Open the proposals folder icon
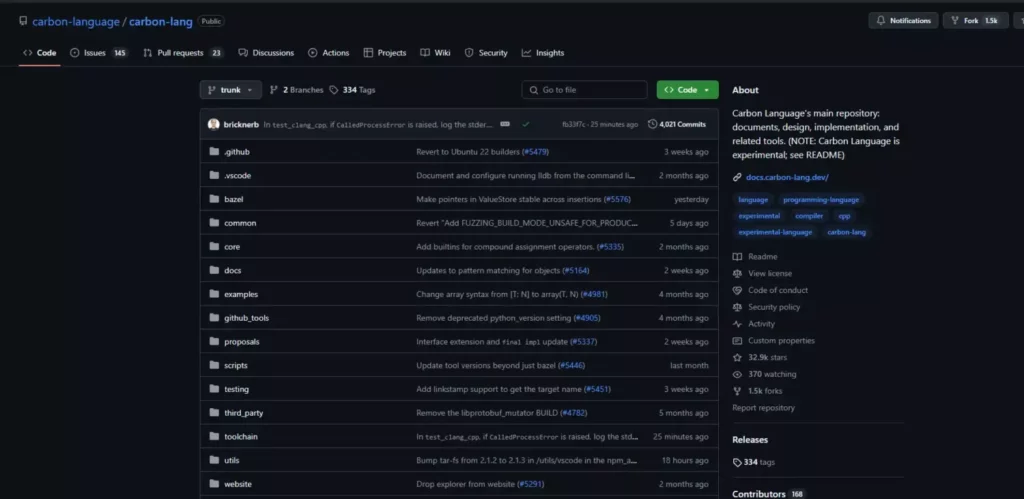The image size is (1024, 499). tap(214, 341)
